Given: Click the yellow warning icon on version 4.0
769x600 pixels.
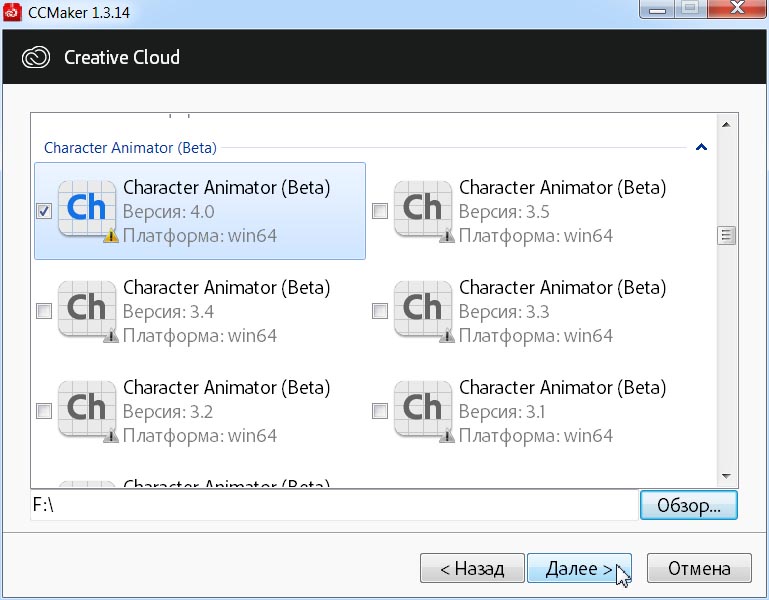Looking at the screenshot, I should coord(111,236).
